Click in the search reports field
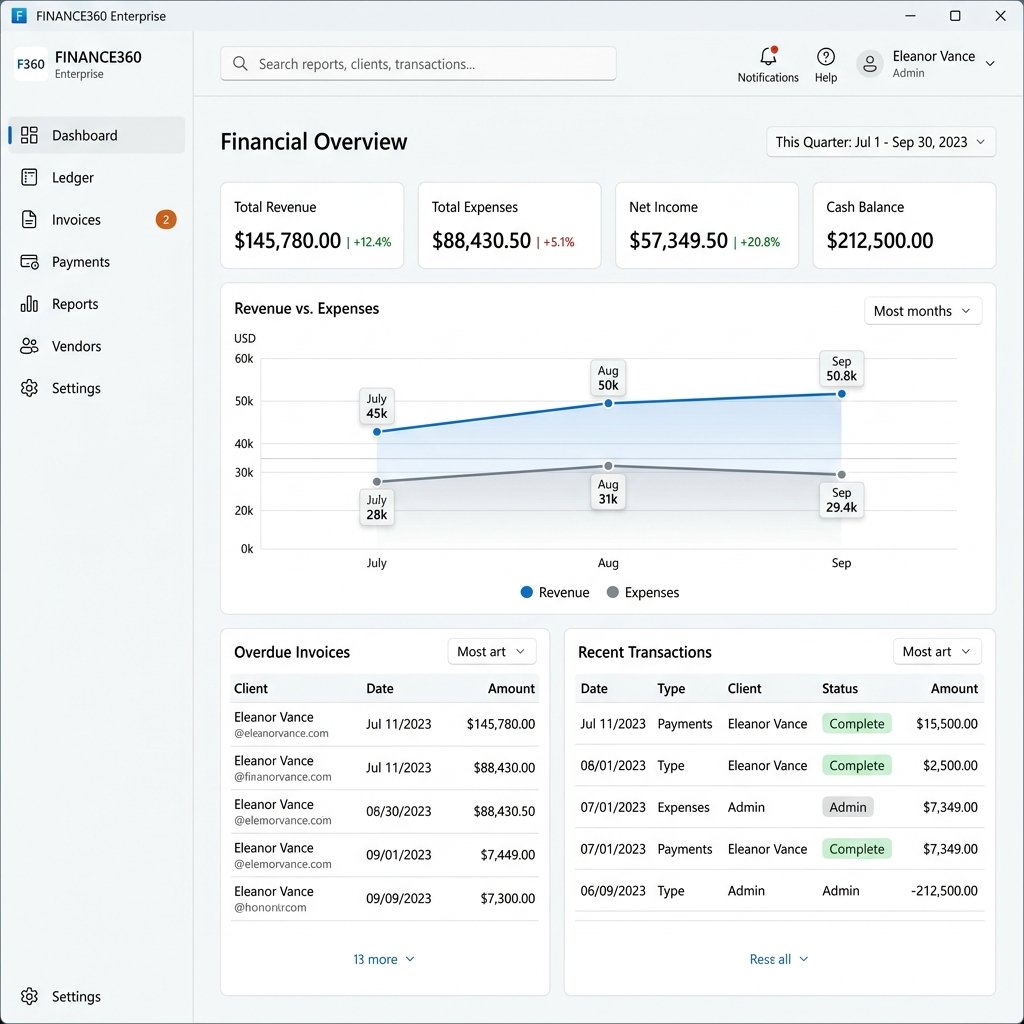The width and height of the screenshot is (1024, 1024). pos(418,63)
